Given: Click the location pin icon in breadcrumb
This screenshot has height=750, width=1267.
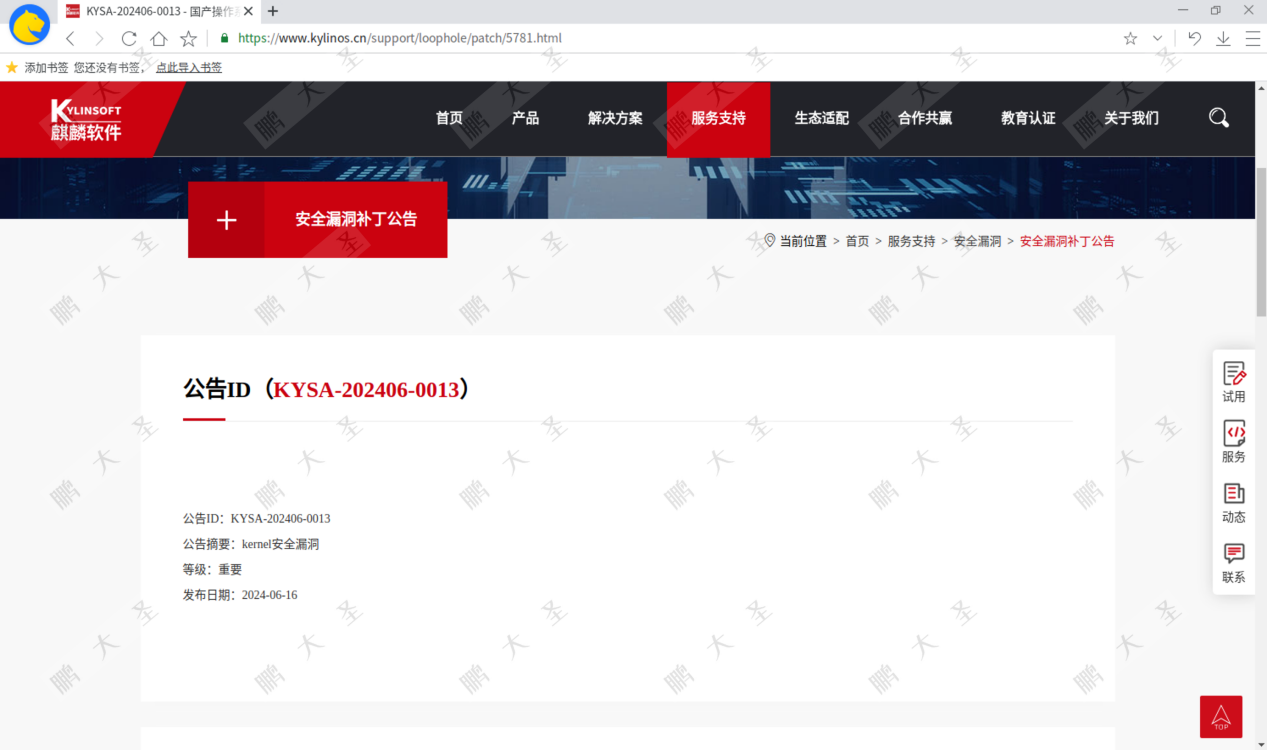Looking at the screenshot, I should pos(770,241).
